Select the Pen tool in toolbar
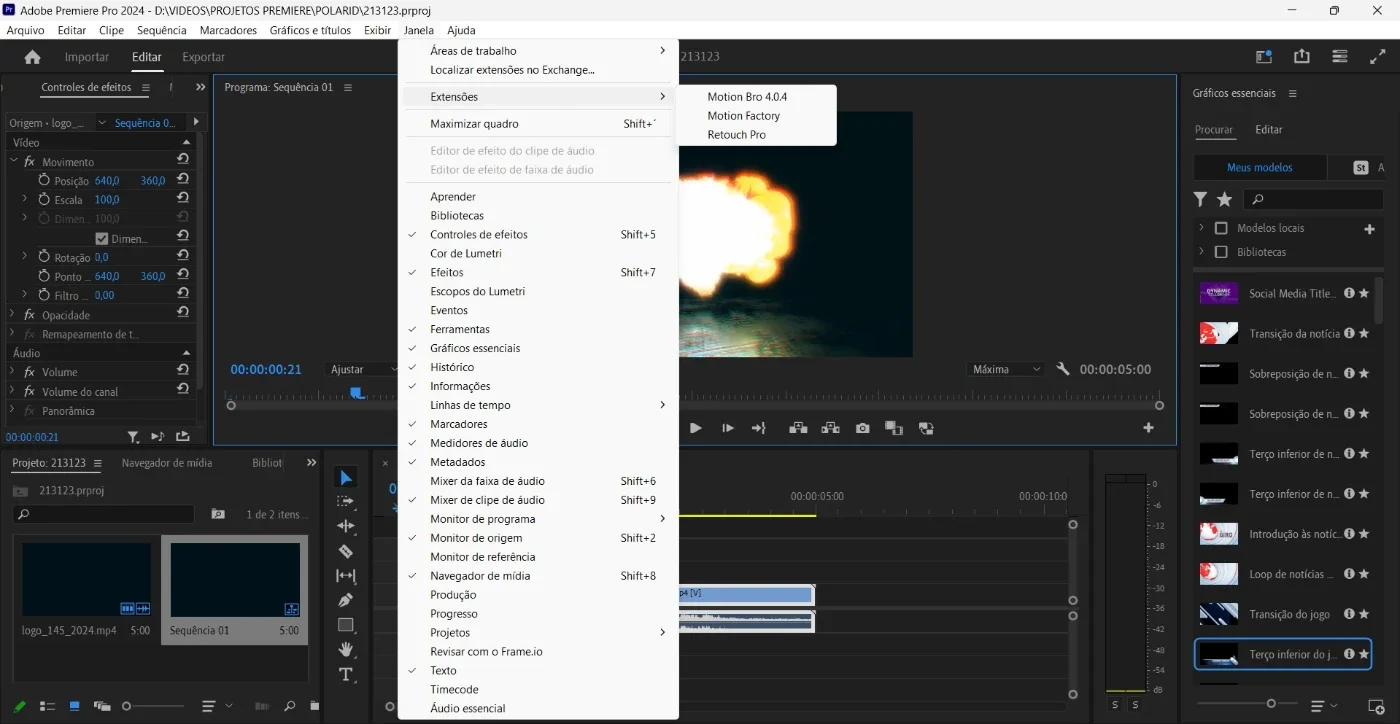The width and height of the screenshot is (1400, 724). pyautogui.click(x=346, y=600)
